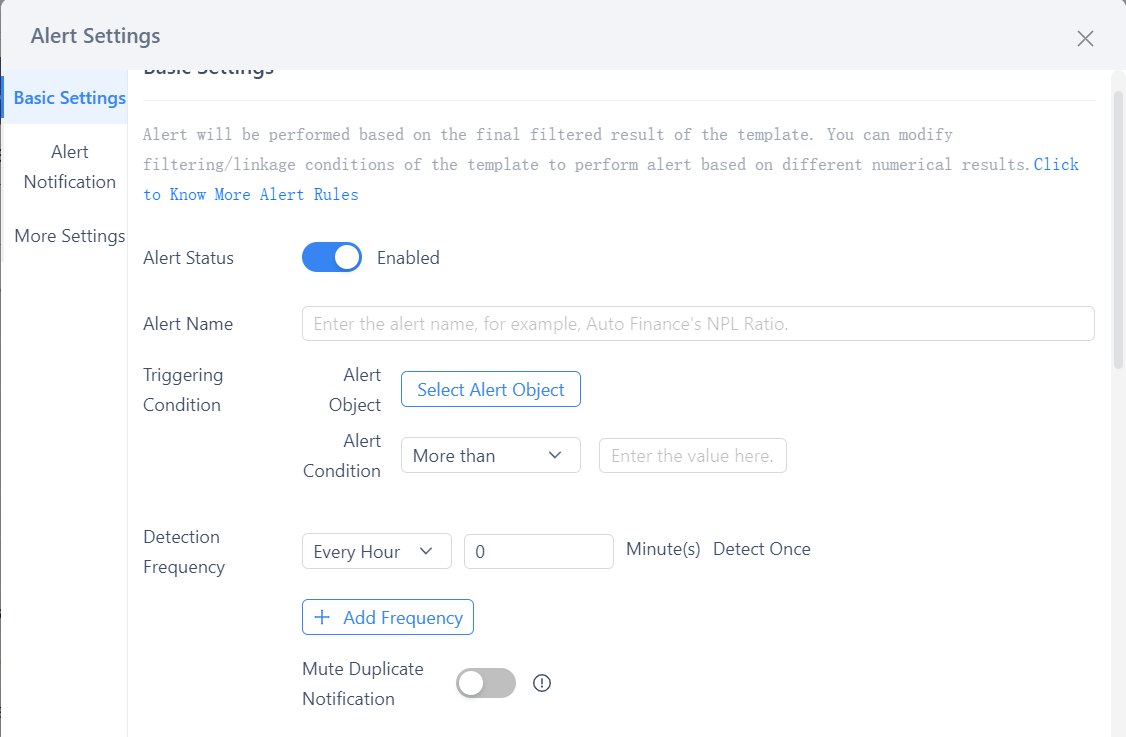Enable Mute Duplicate Notification
Image resolution: width=1126 pixels, height=737 pixels.
tap(485, 683)
